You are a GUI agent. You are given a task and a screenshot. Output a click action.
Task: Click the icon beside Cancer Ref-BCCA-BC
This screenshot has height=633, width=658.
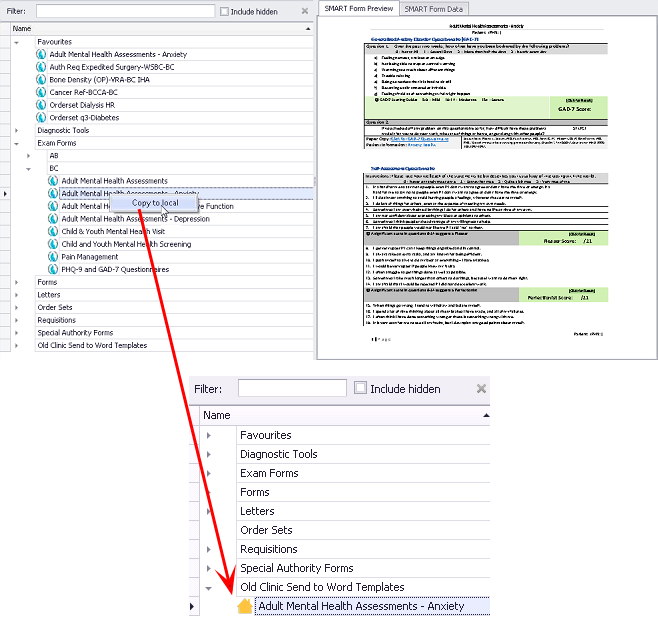coord(41,92)
